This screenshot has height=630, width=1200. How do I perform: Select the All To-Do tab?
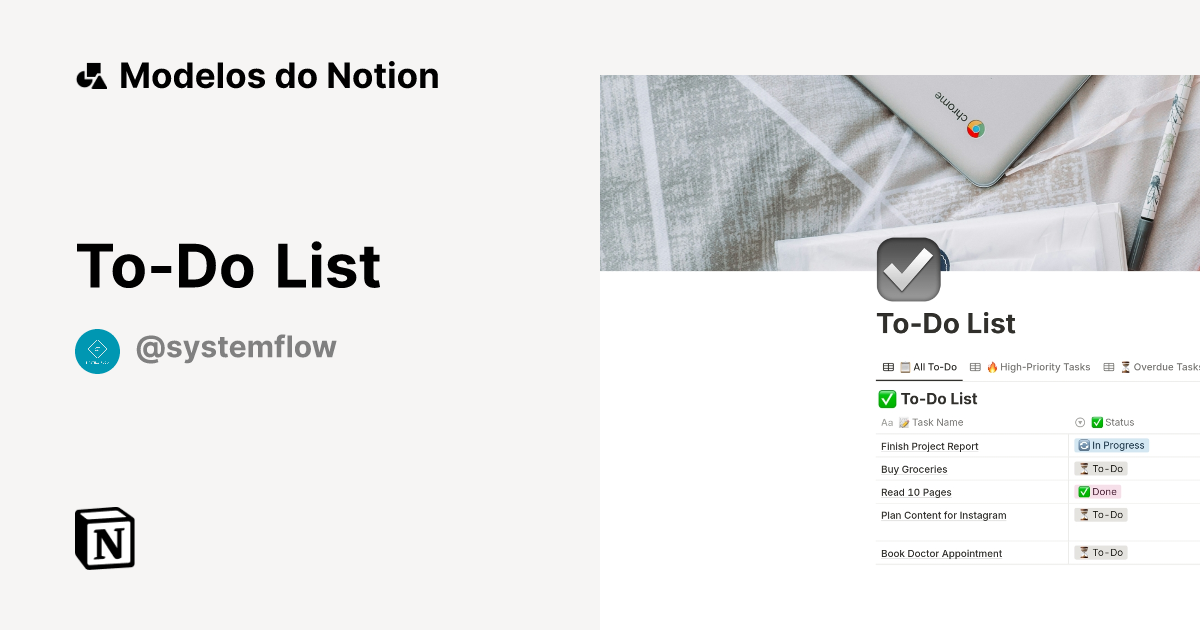pos(928,367)
